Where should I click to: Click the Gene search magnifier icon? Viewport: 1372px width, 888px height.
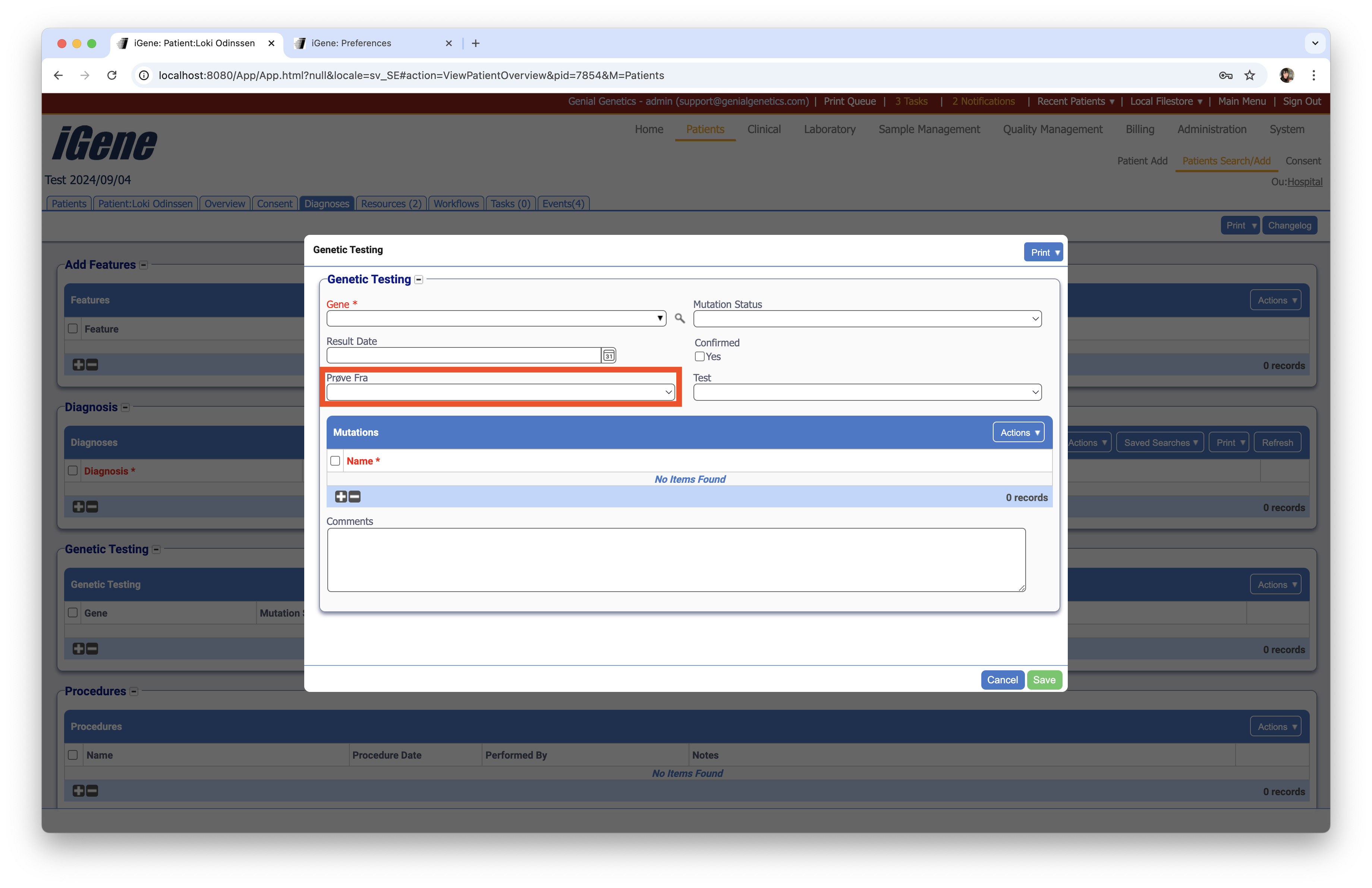point(680,318)
